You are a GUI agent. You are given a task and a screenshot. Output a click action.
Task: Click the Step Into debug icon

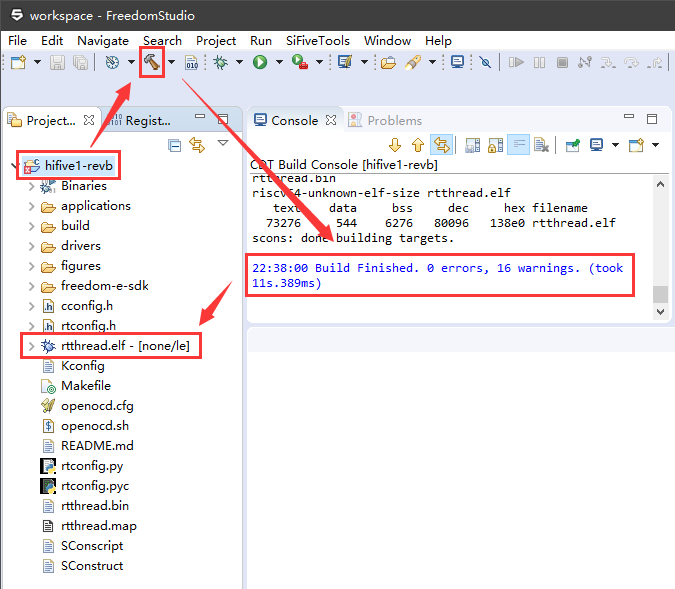coord(608,63)
